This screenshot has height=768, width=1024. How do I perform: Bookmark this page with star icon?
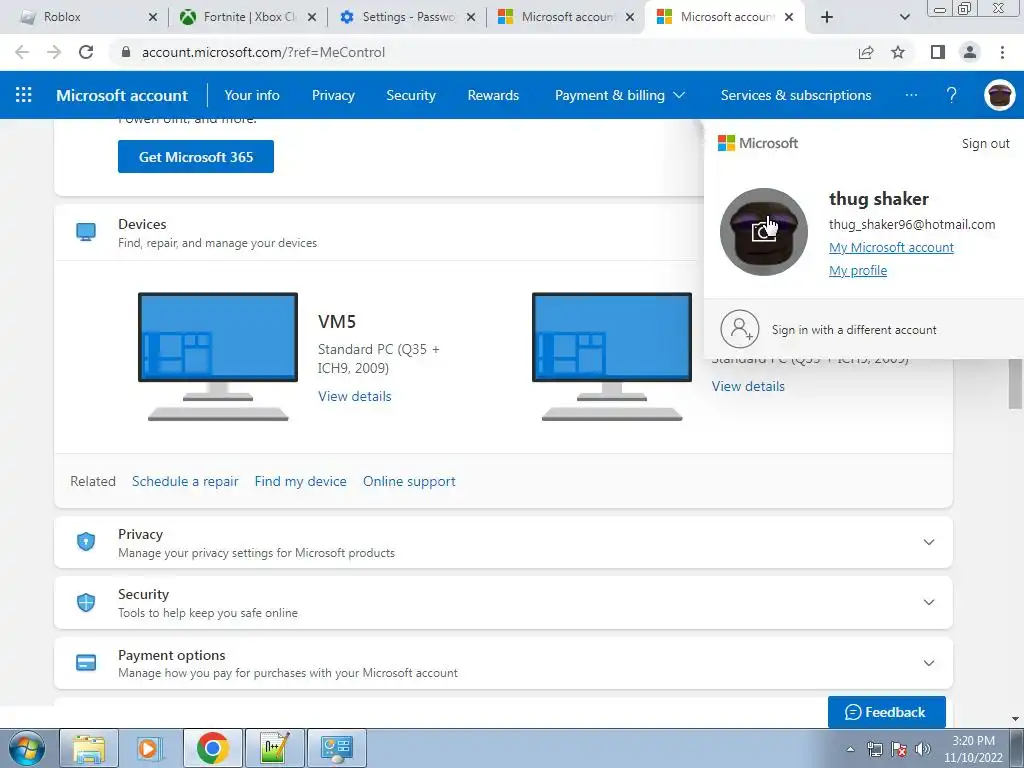898,52
